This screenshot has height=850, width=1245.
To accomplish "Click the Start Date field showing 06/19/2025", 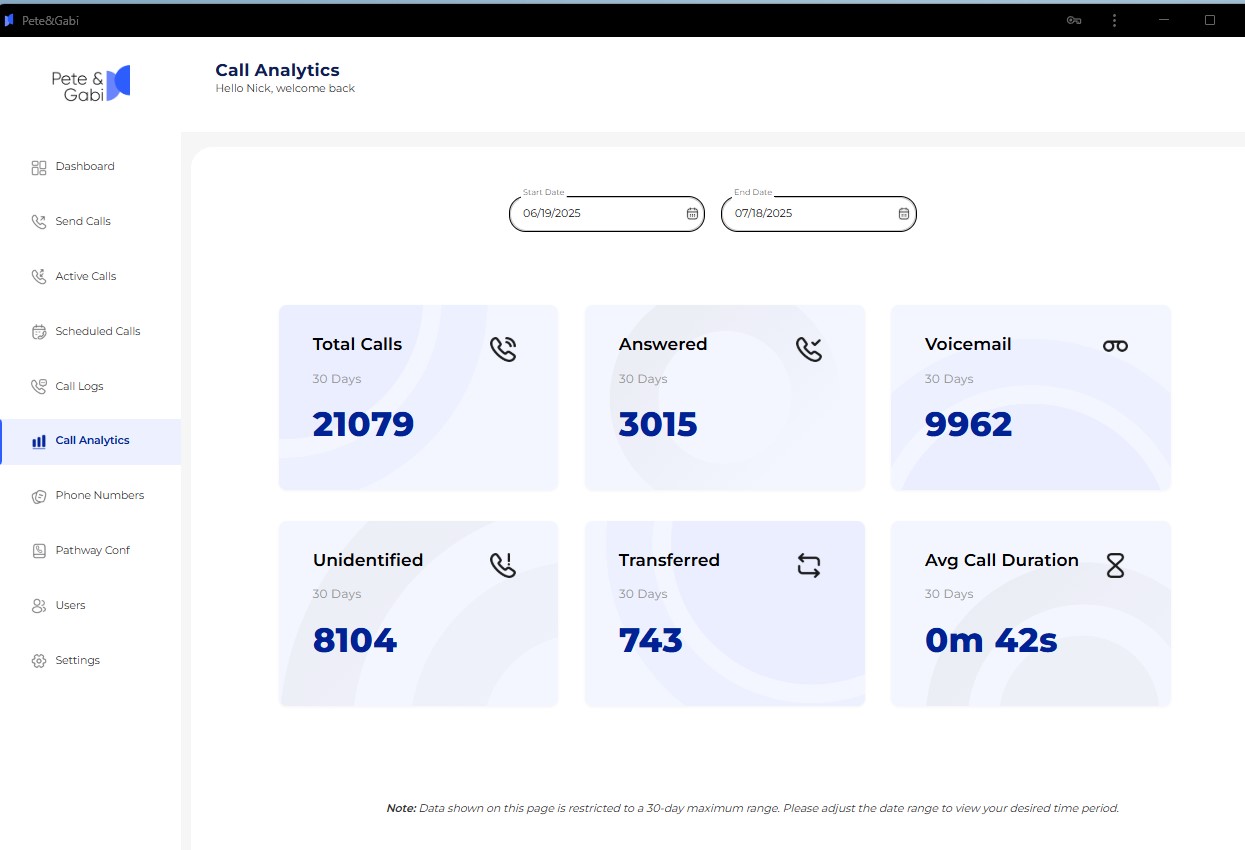I will [607, 213].
